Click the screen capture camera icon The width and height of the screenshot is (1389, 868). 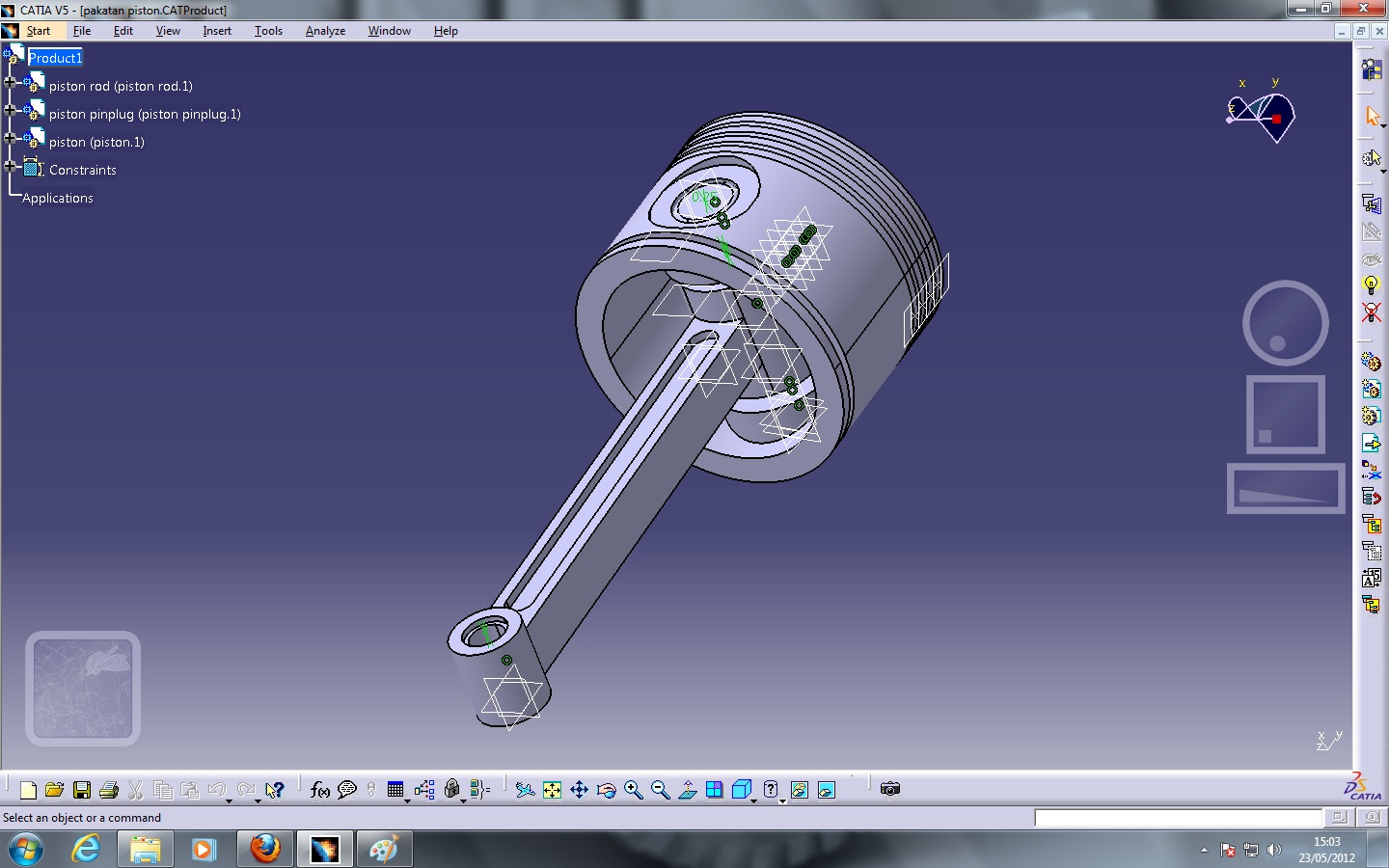click(x=889, y=789)
